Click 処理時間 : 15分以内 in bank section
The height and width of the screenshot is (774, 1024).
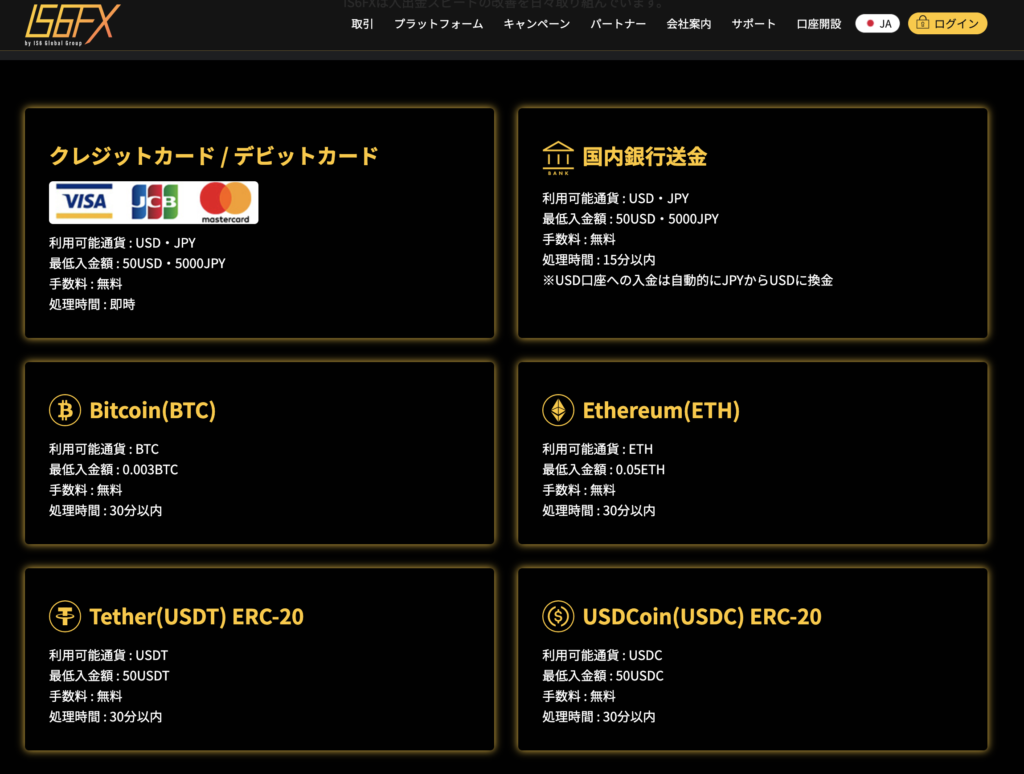[x=599, y=260]
